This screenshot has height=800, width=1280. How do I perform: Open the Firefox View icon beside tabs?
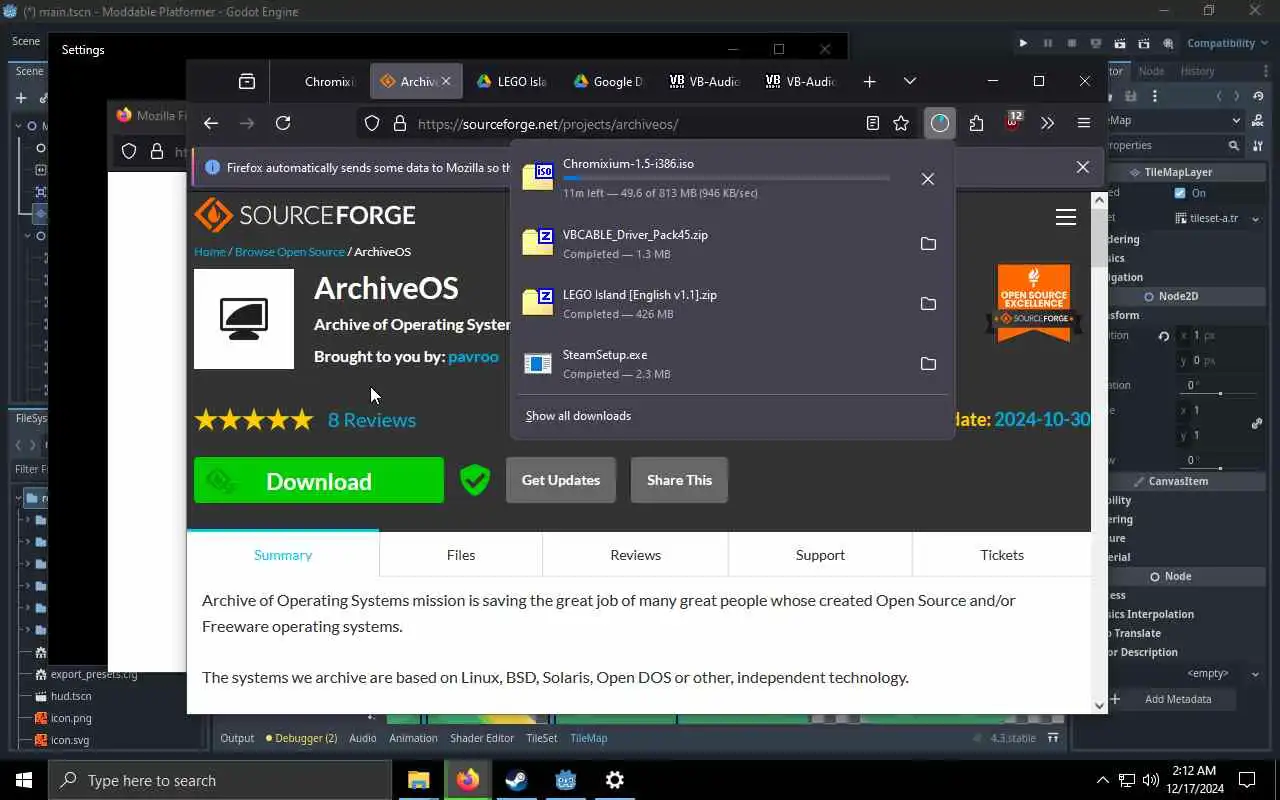(x=247, y=82)
